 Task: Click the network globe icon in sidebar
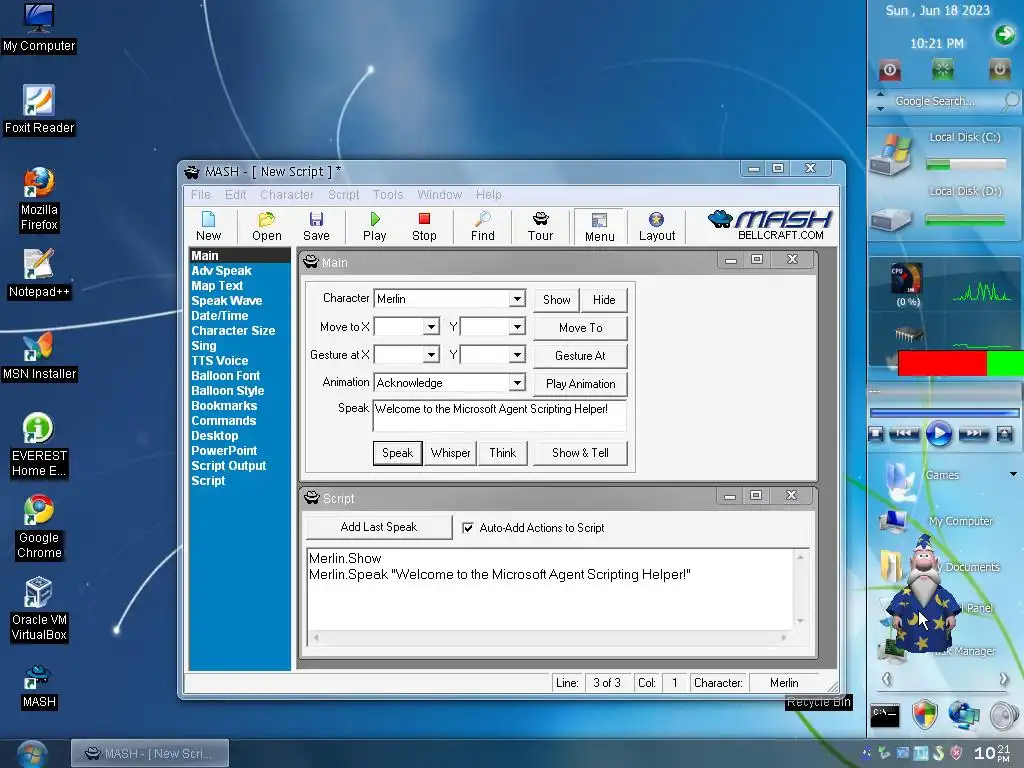[964, 714]
